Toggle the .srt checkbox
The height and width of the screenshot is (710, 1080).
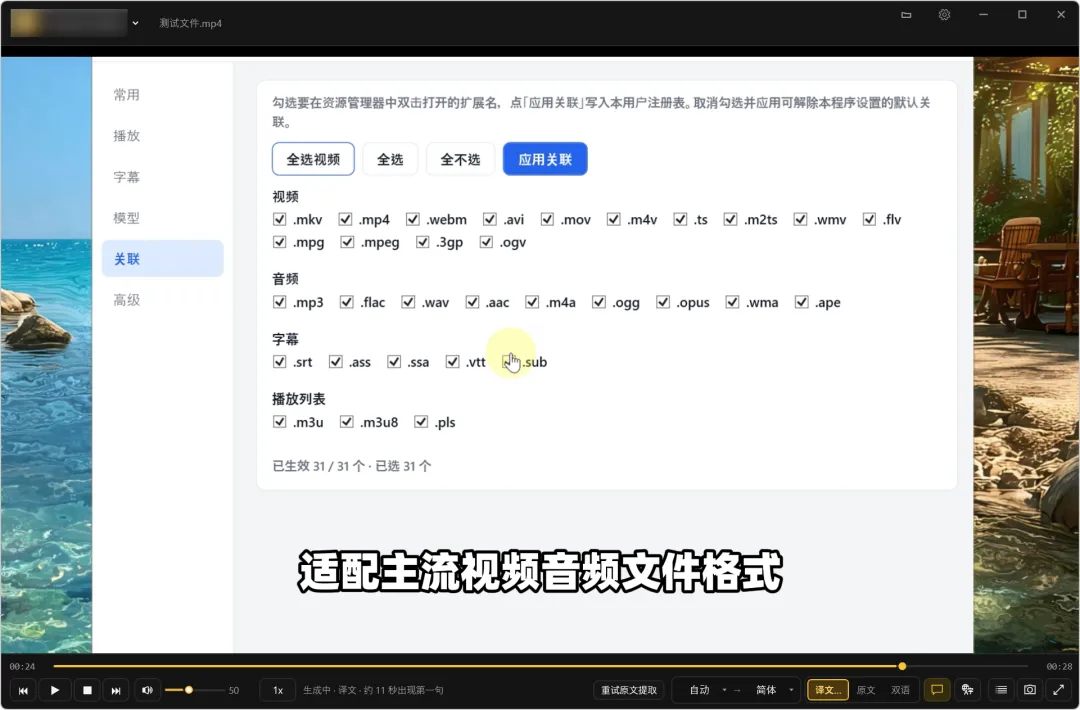tap(279, 362)
